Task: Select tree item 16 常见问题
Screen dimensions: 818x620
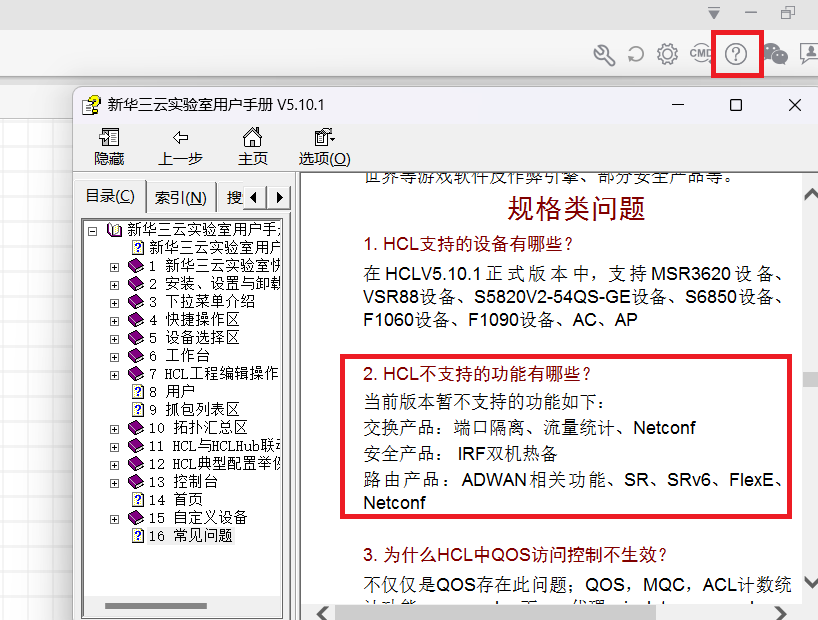Action: tap(190, 536)
